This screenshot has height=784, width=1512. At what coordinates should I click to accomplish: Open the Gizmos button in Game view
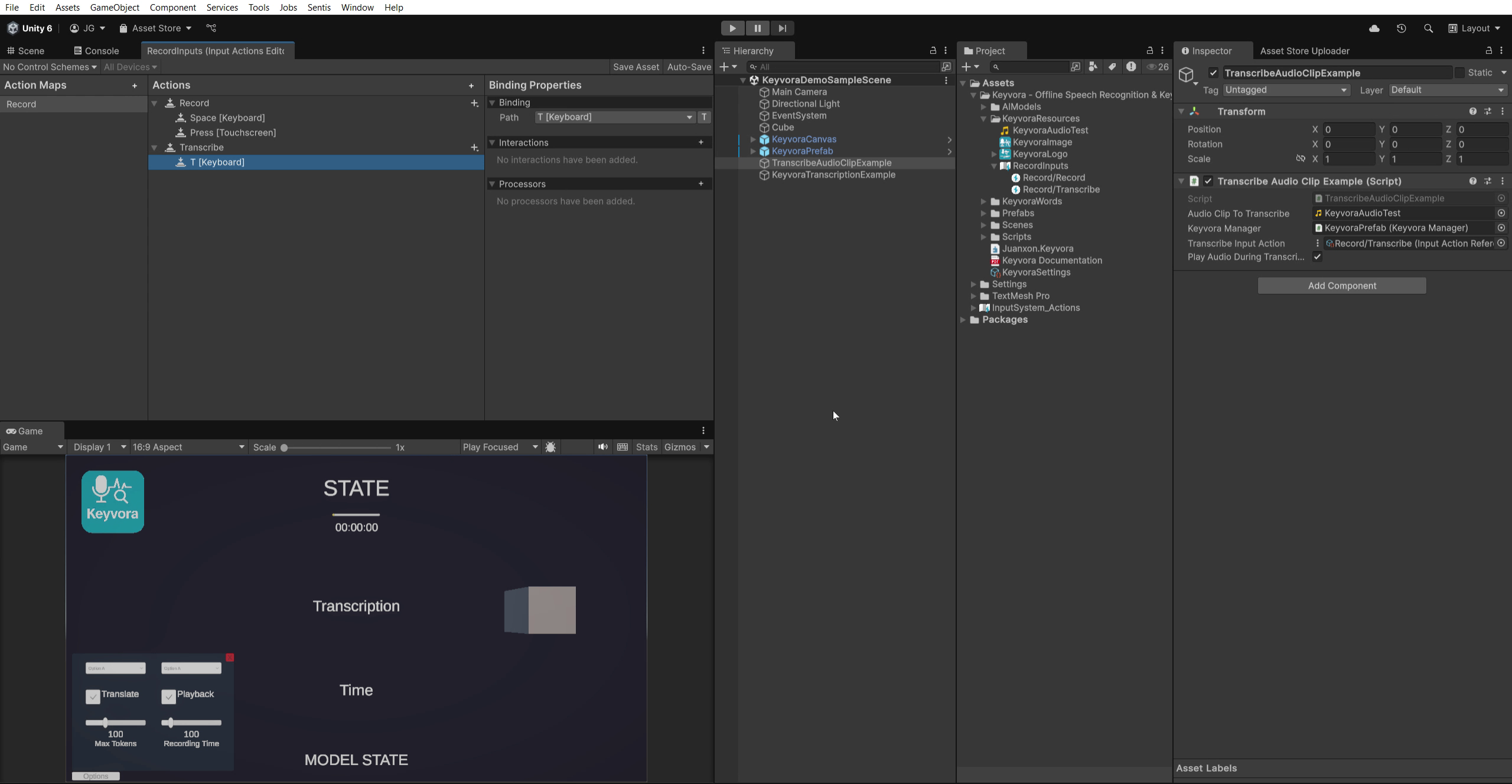pyautogui.click(x=680, y=447)
